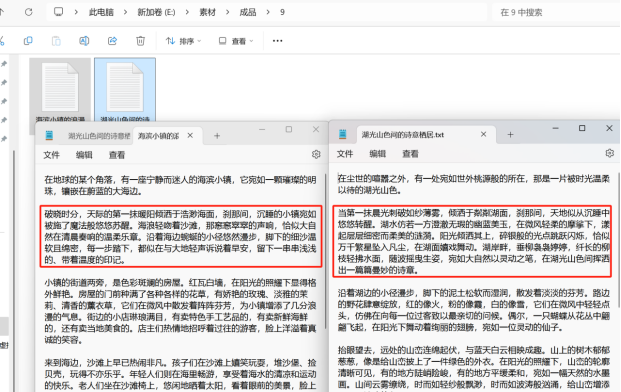The height and width of the screenshot is (392, 621).
Task: Click the computer monitor icon in address bar
Action: [59, 12]
